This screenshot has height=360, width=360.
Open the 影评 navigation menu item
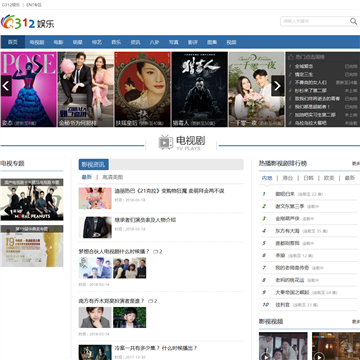point(193,42)
